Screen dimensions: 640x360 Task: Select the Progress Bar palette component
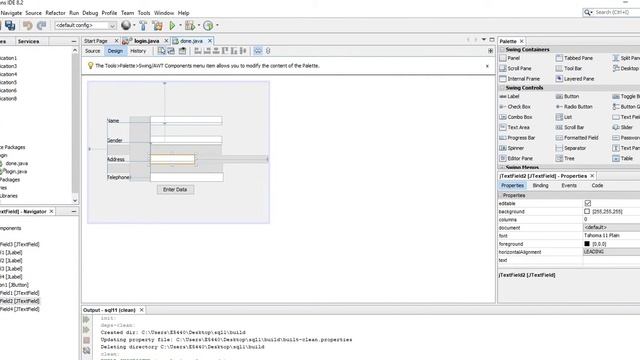517,138
